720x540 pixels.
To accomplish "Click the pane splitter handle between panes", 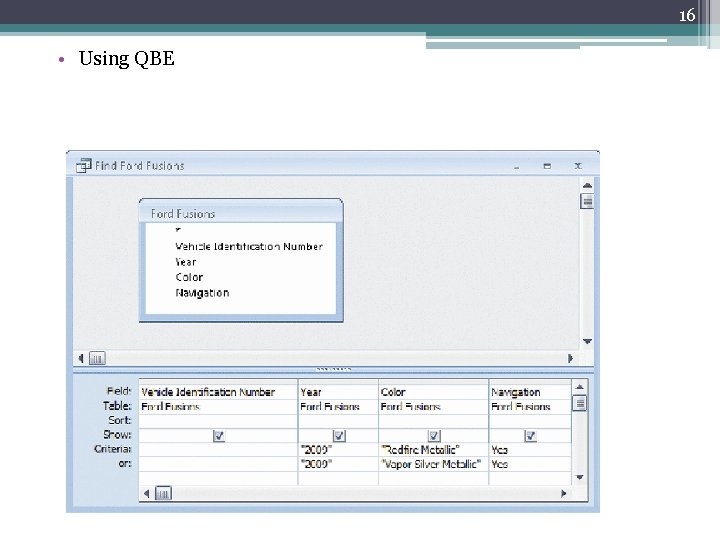I will point(334,369).
